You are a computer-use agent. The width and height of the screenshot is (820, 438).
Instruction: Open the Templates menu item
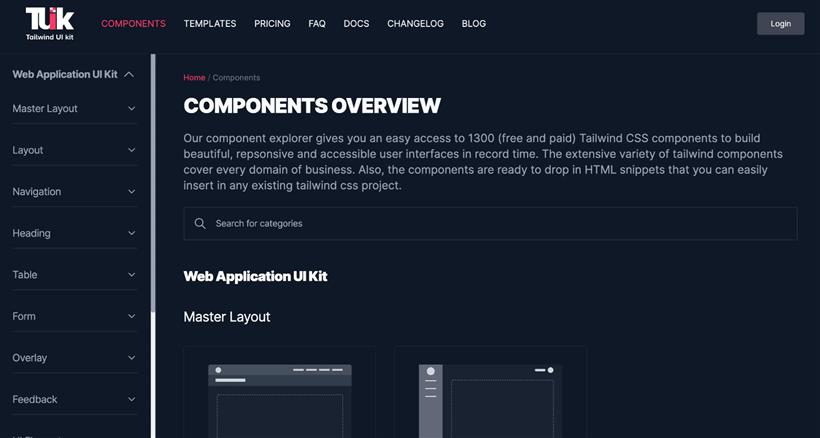[210, 24]
